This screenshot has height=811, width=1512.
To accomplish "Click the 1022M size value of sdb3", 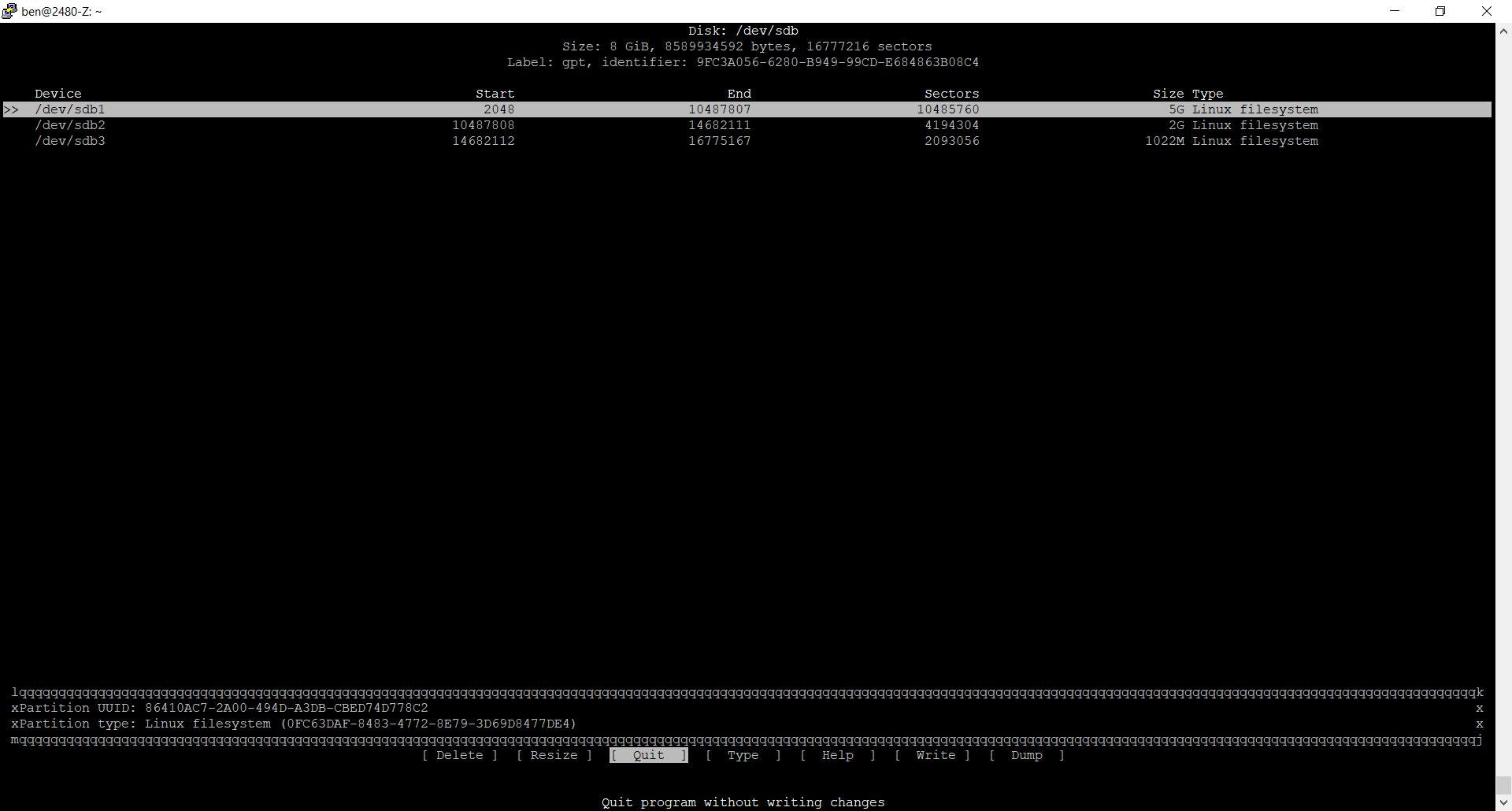I will point(1164,141).
